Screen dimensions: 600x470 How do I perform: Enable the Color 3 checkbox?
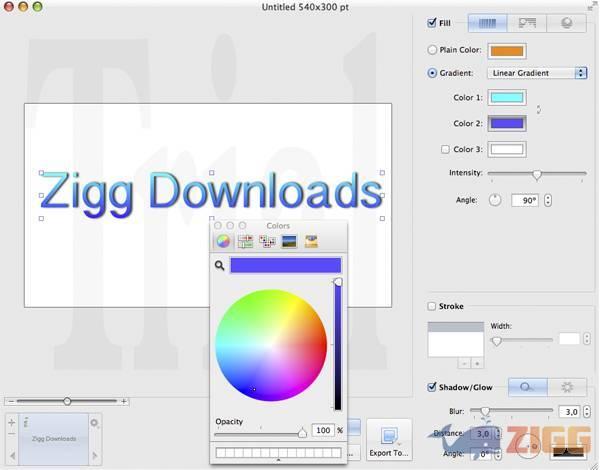click(446, 149)
